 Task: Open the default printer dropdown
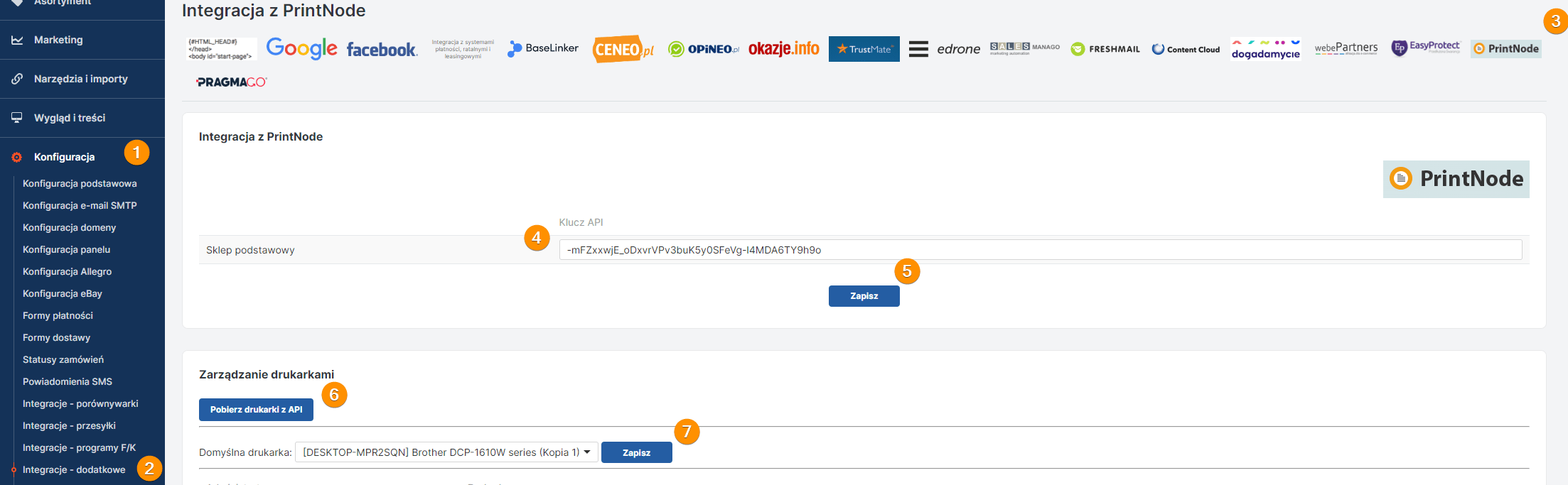pos(446,452)
